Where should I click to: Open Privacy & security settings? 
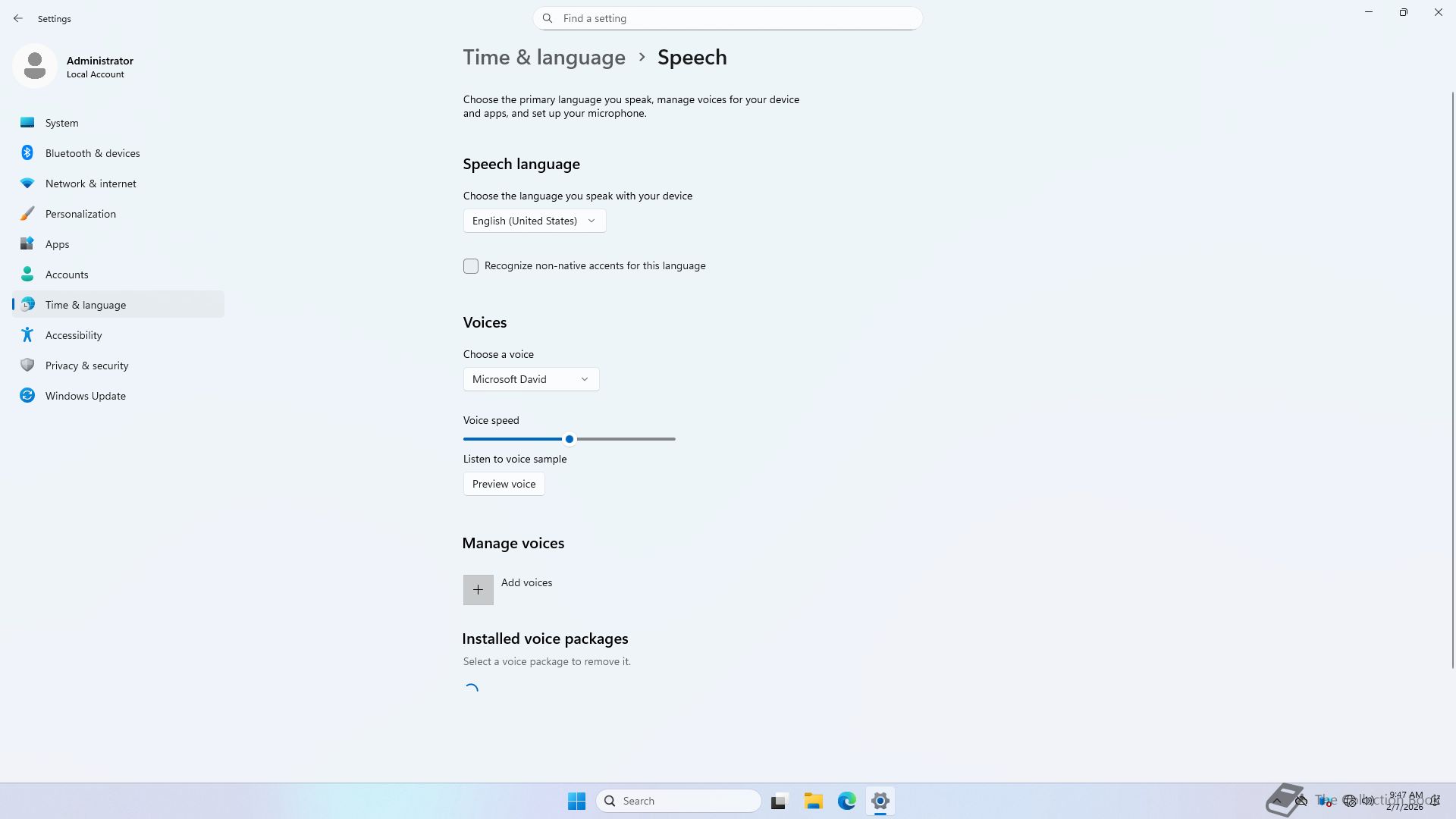pos(86,366)
